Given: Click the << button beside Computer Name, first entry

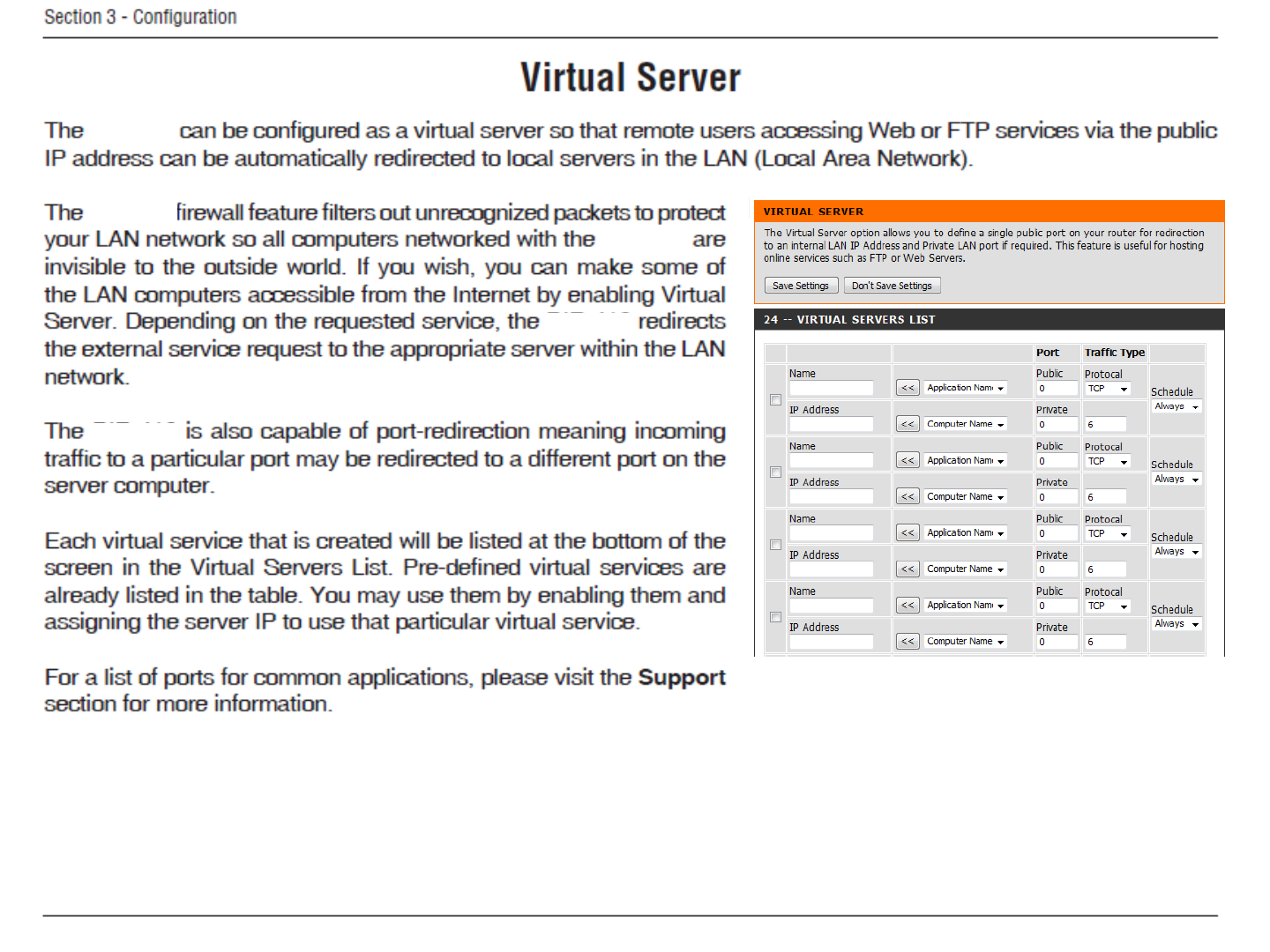Looking at the screenshot, I should (x=908, y=424).
